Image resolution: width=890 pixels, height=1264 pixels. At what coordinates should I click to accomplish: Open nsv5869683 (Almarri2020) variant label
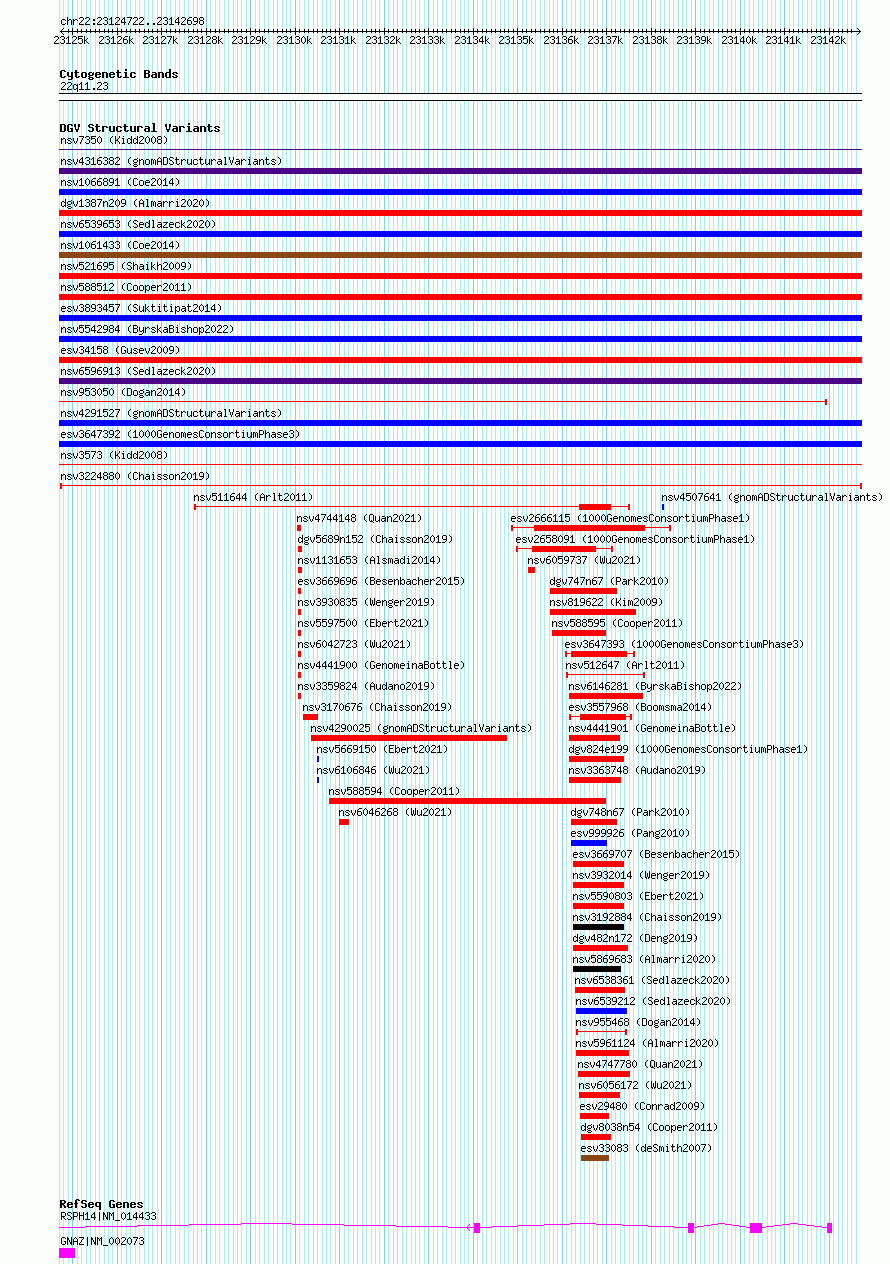(x=645, y=959)
